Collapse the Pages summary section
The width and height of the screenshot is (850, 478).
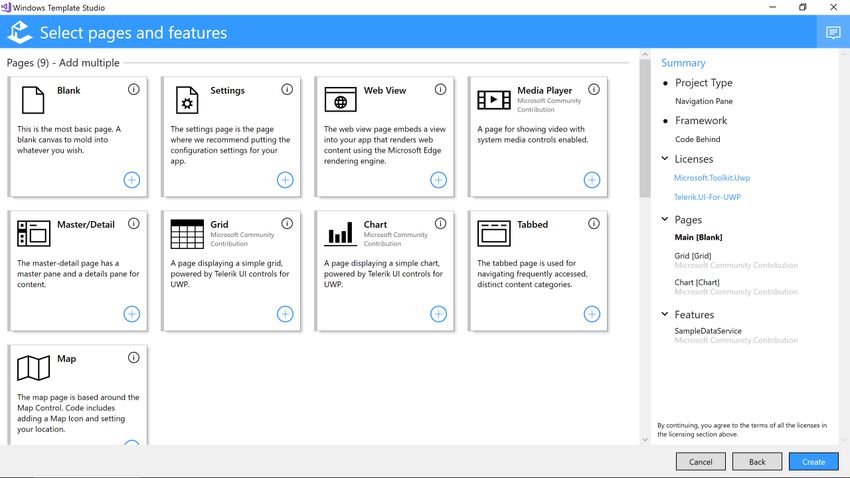tap(665, 219)
